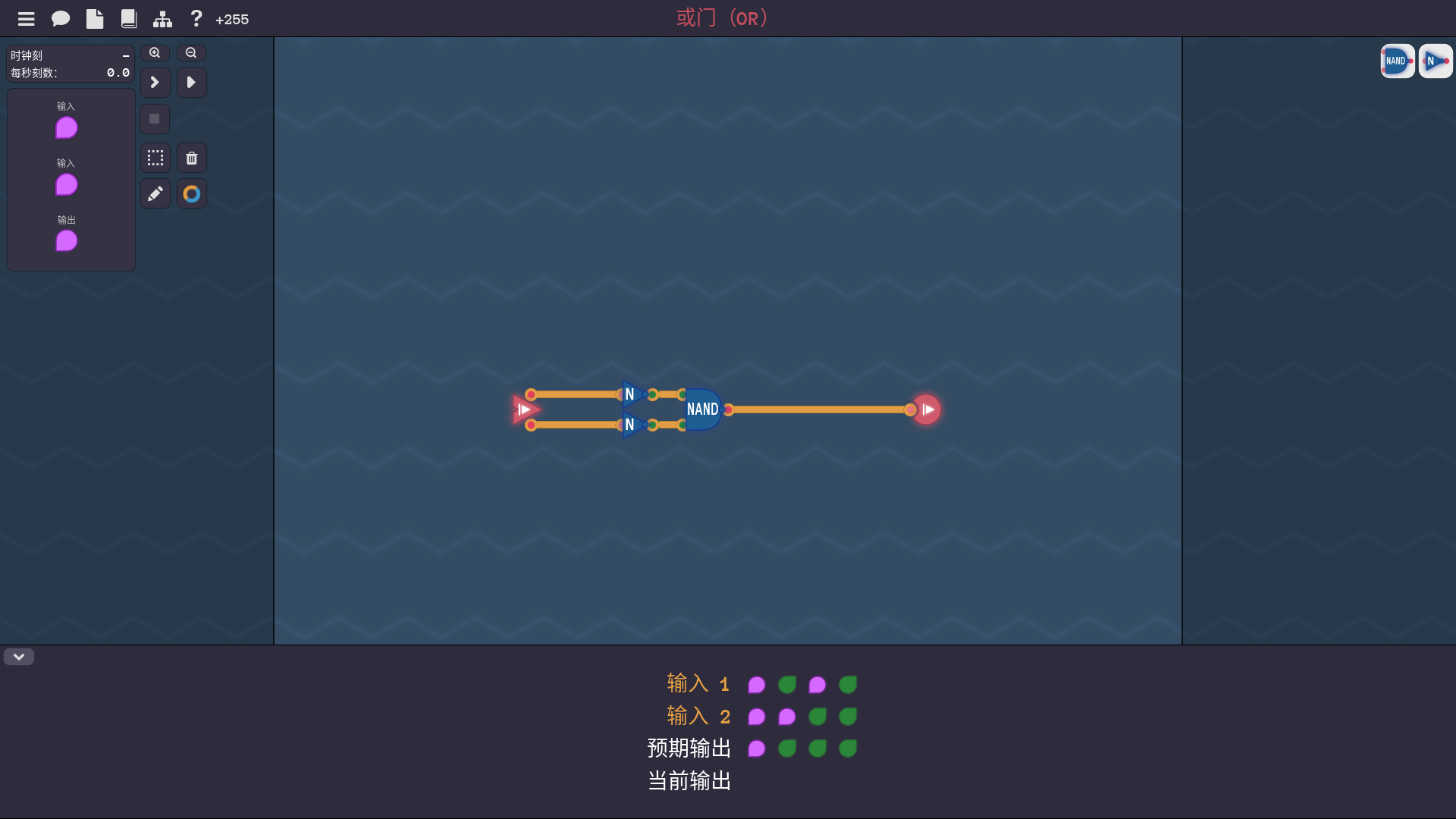Click the new document page icon

95,19
